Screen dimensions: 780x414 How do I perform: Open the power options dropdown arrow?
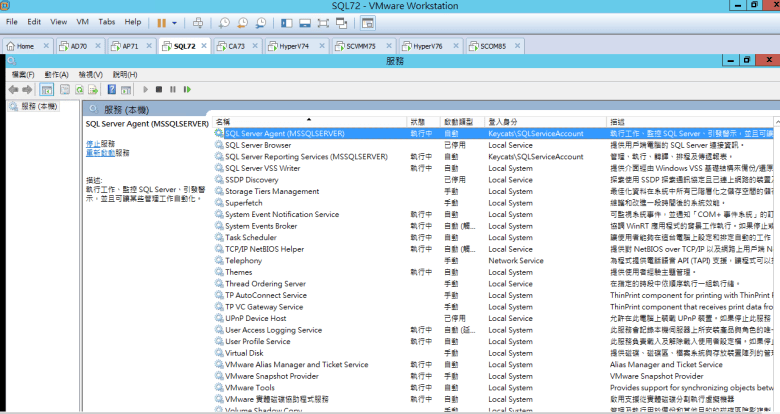point(175,21)
